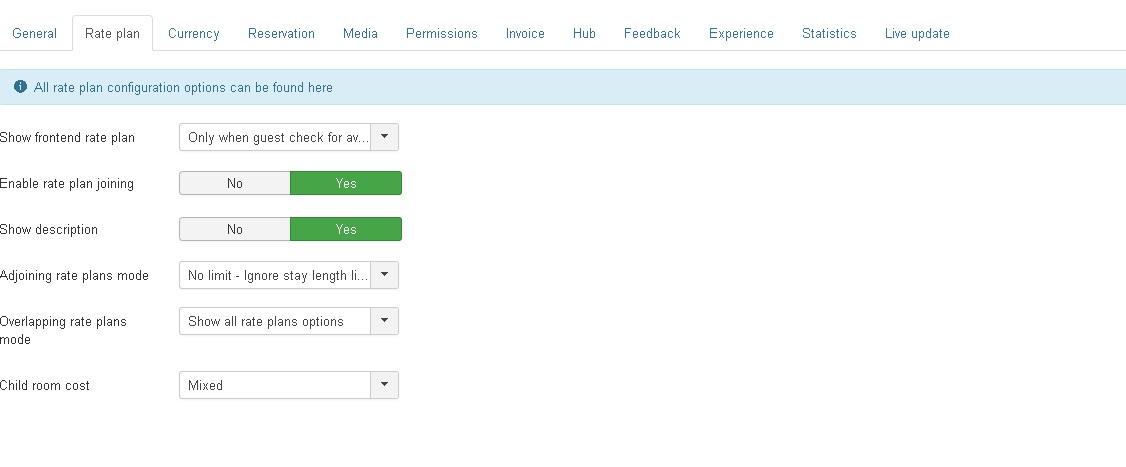The height and width of the screenshot is (467, 1126).
Task: Set Show description to No
Action: coord(235,229)
